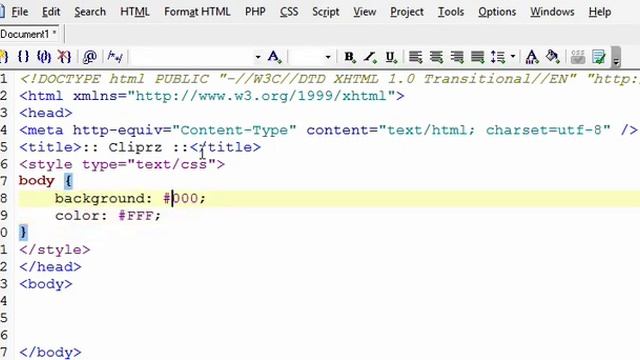The width and height of the screenshot is (640, 360).
Task: Click the greyed CSS checker icon
Action: tap(578, 57)
